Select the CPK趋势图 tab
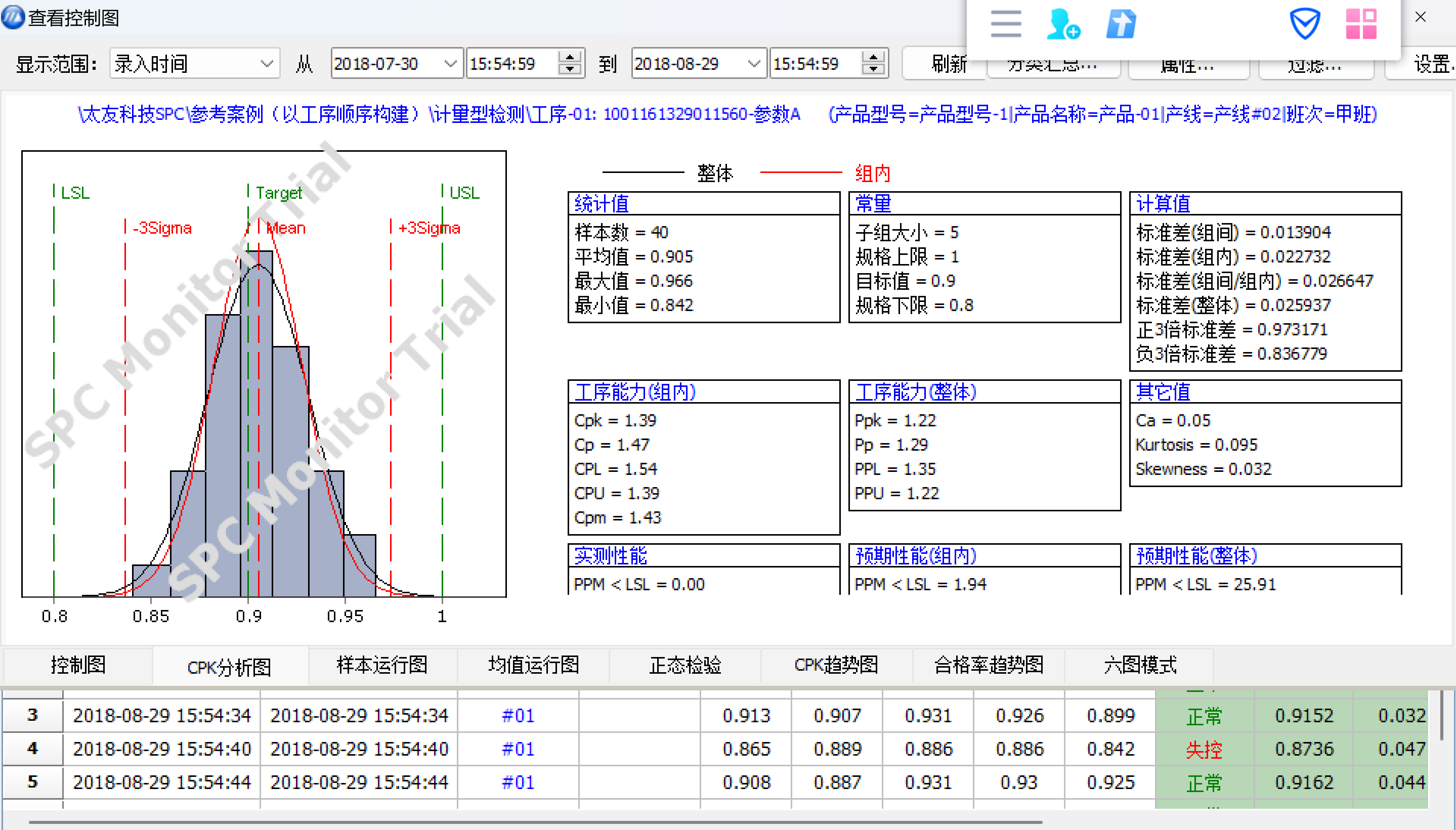 [x=836, y=665]
